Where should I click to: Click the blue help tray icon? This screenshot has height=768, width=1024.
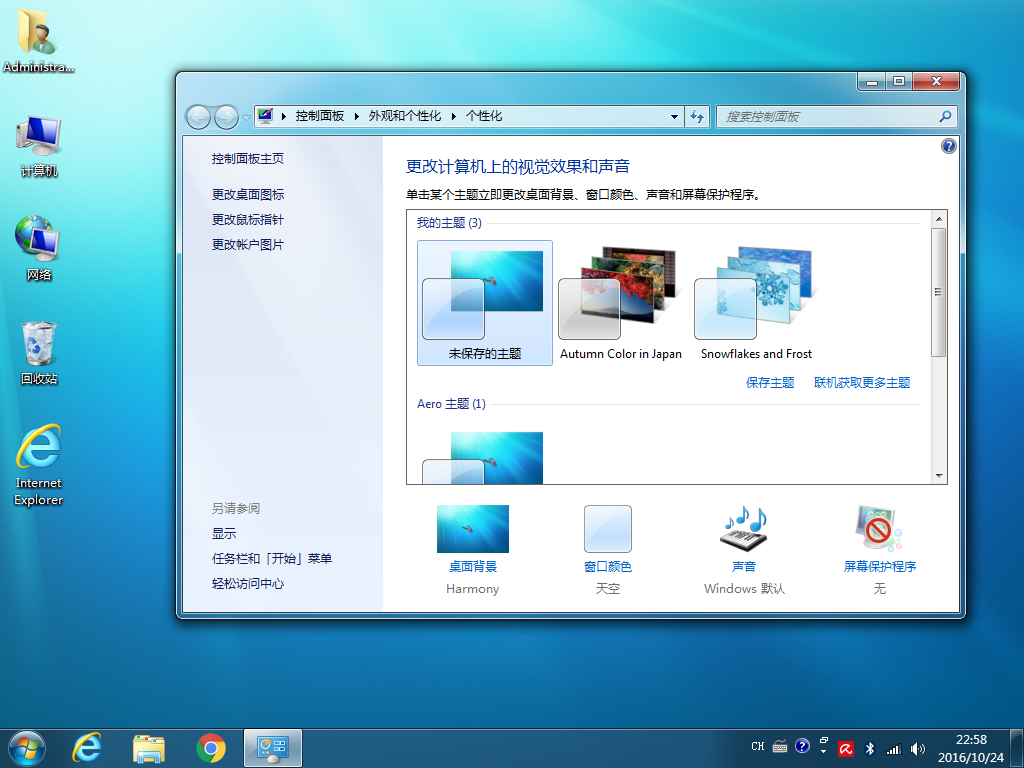click(x=803, y=746)
